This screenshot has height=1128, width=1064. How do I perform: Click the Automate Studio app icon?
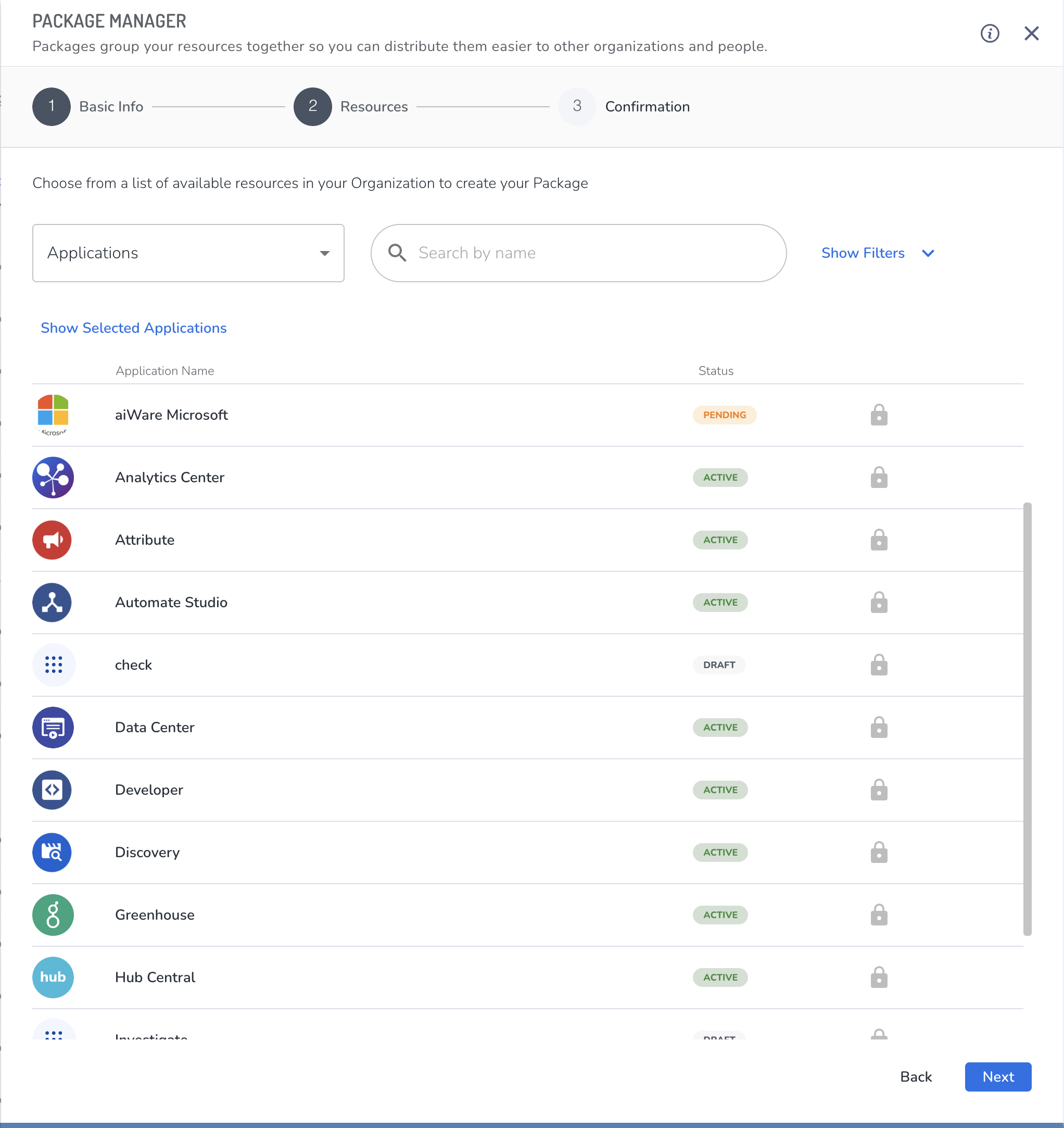pyautogui.click(x=52, y=602)
